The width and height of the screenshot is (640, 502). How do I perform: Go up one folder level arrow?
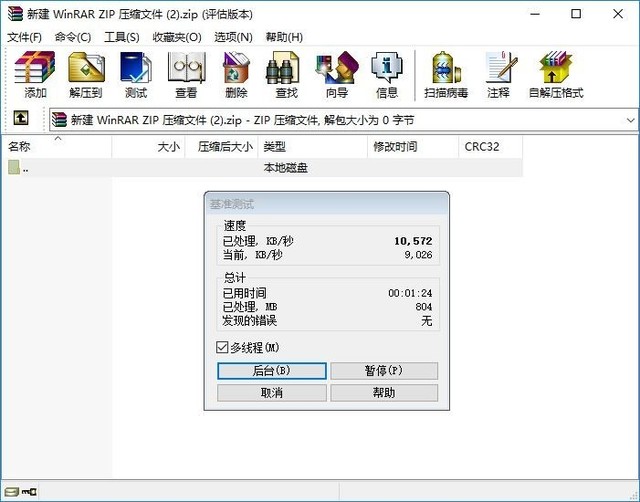click(x=21, y=119)
